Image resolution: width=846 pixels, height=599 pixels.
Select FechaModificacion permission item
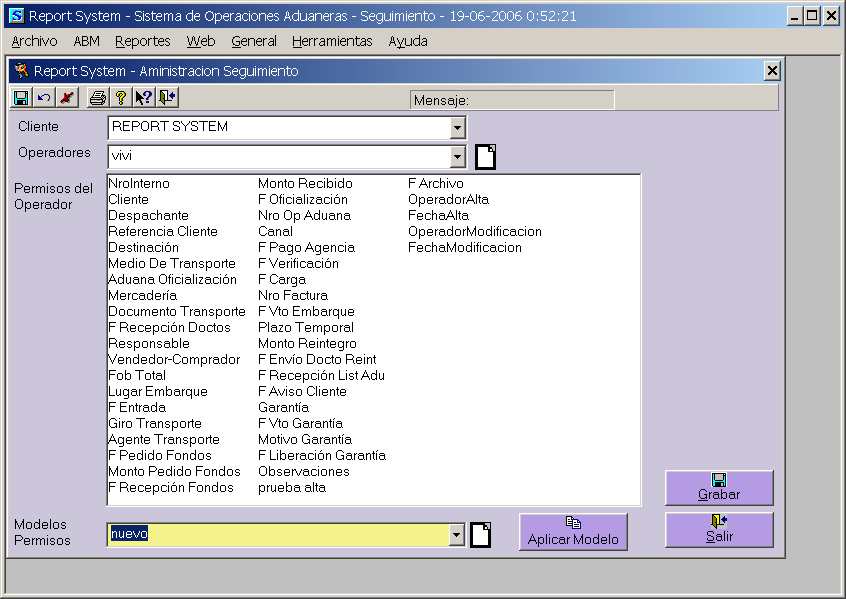tap(465, 248)
